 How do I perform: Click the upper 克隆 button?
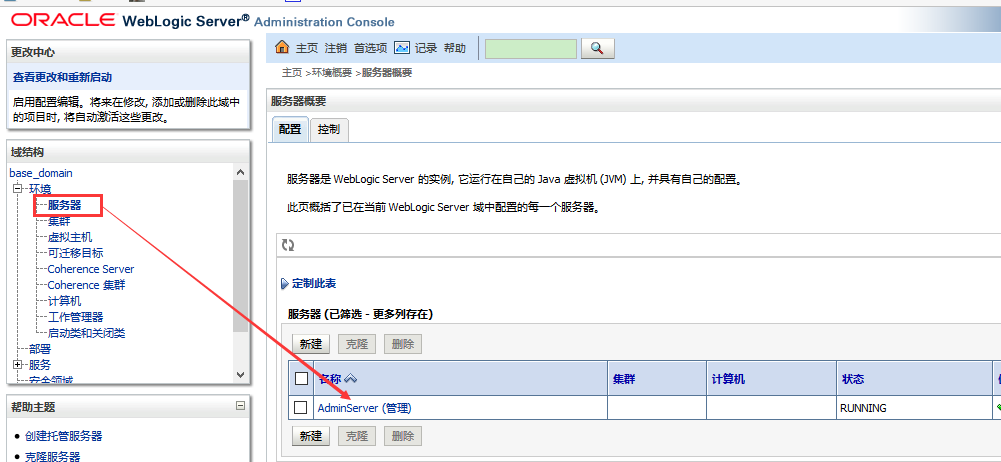357,344
